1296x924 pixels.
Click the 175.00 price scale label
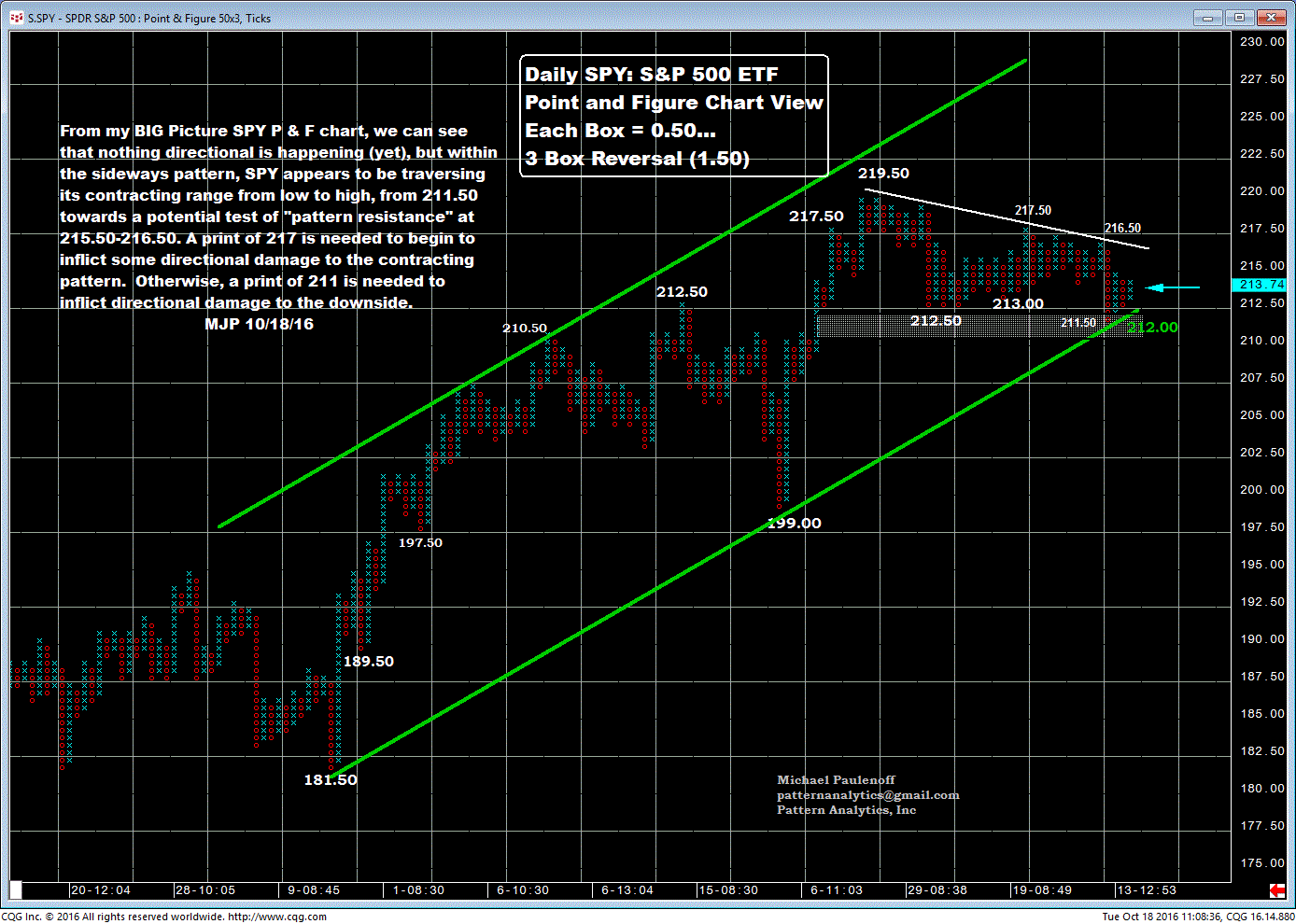[1262, 863]
